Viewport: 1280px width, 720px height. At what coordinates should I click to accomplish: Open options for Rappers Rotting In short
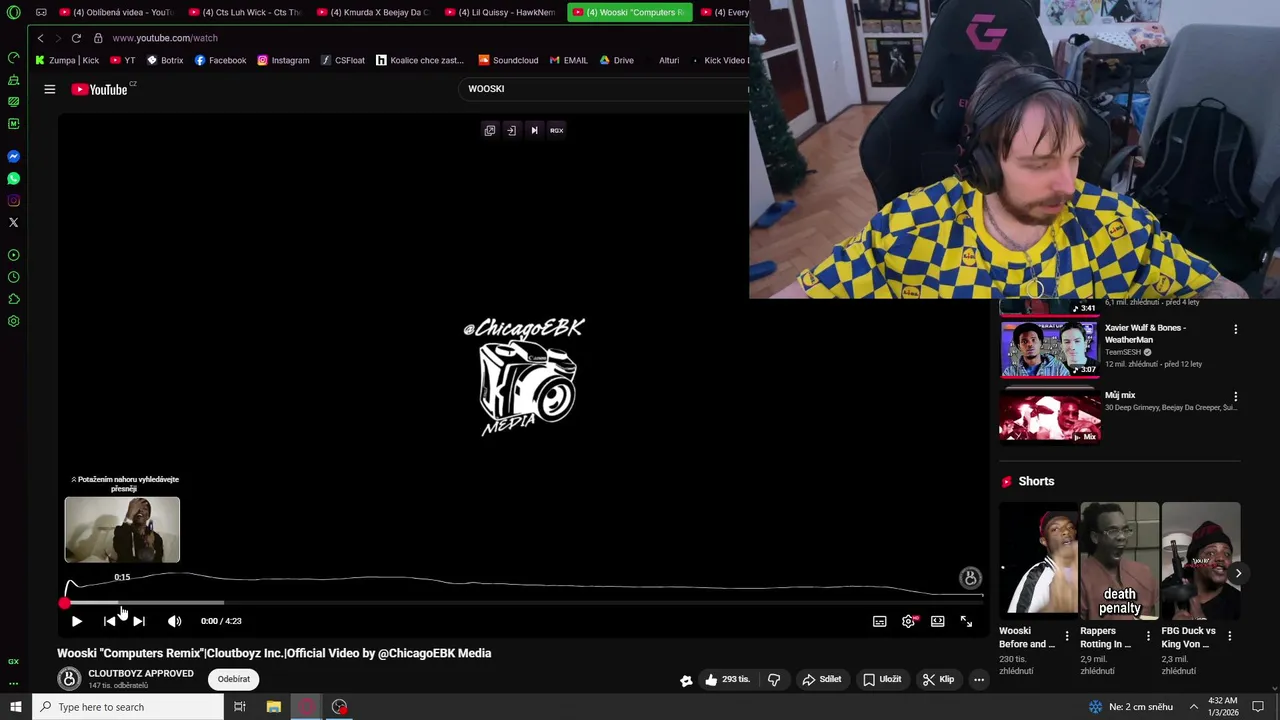[1148, 636]
